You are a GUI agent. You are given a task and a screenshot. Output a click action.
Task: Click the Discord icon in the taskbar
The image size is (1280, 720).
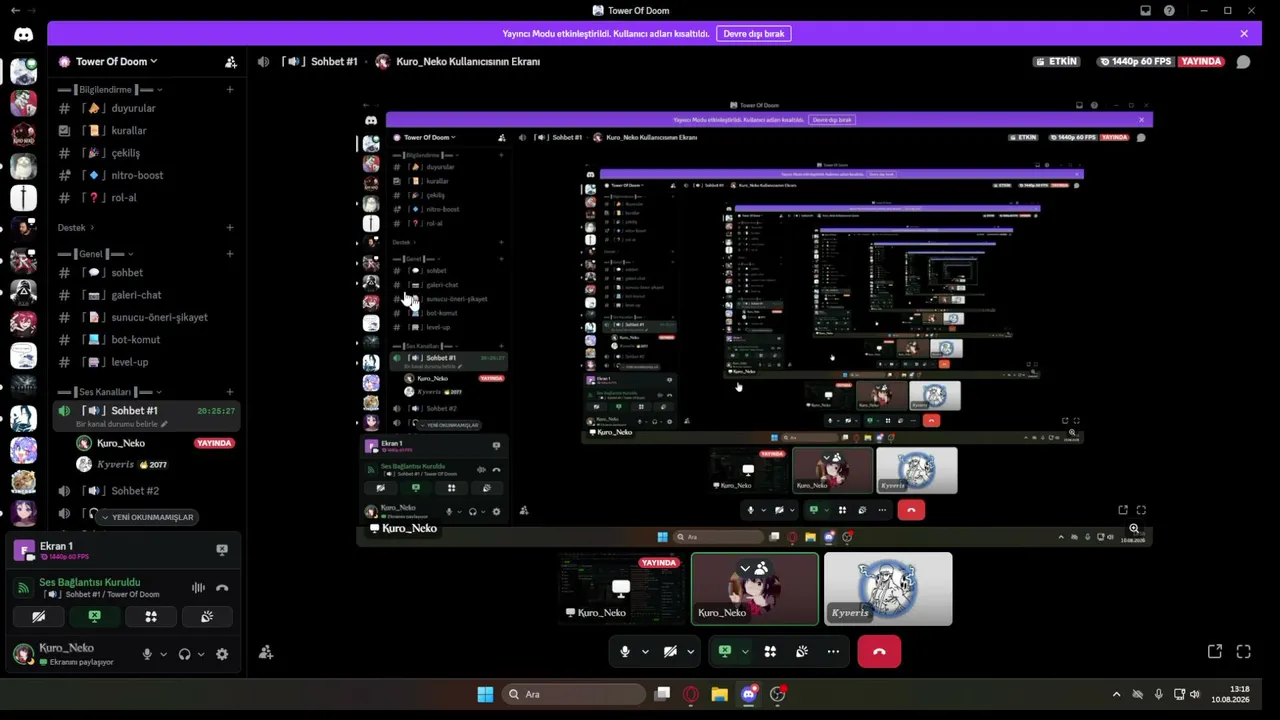[x=748, y=694]
